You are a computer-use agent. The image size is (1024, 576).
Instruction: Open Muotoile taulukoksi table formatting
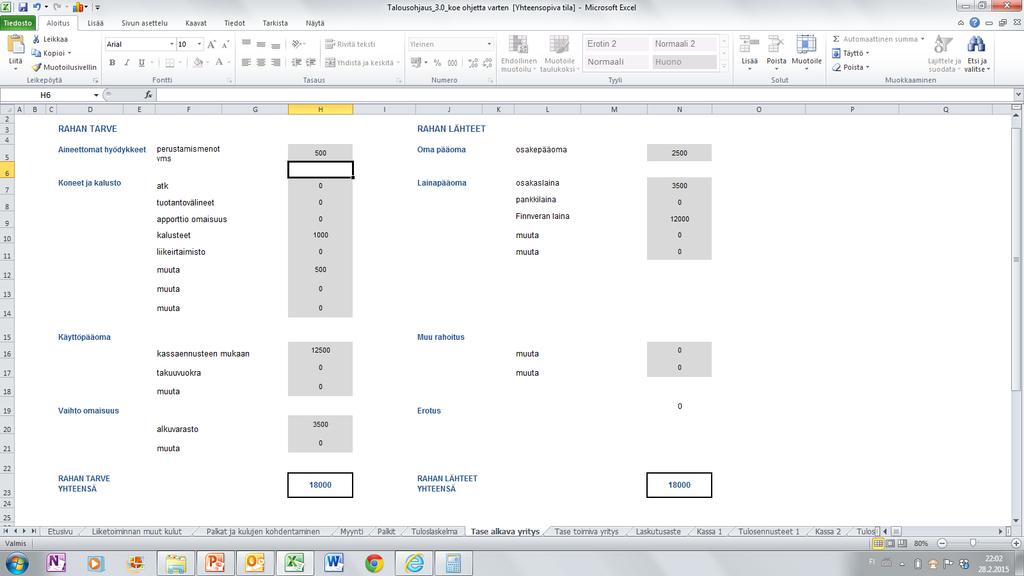click(x=559, y=54)
